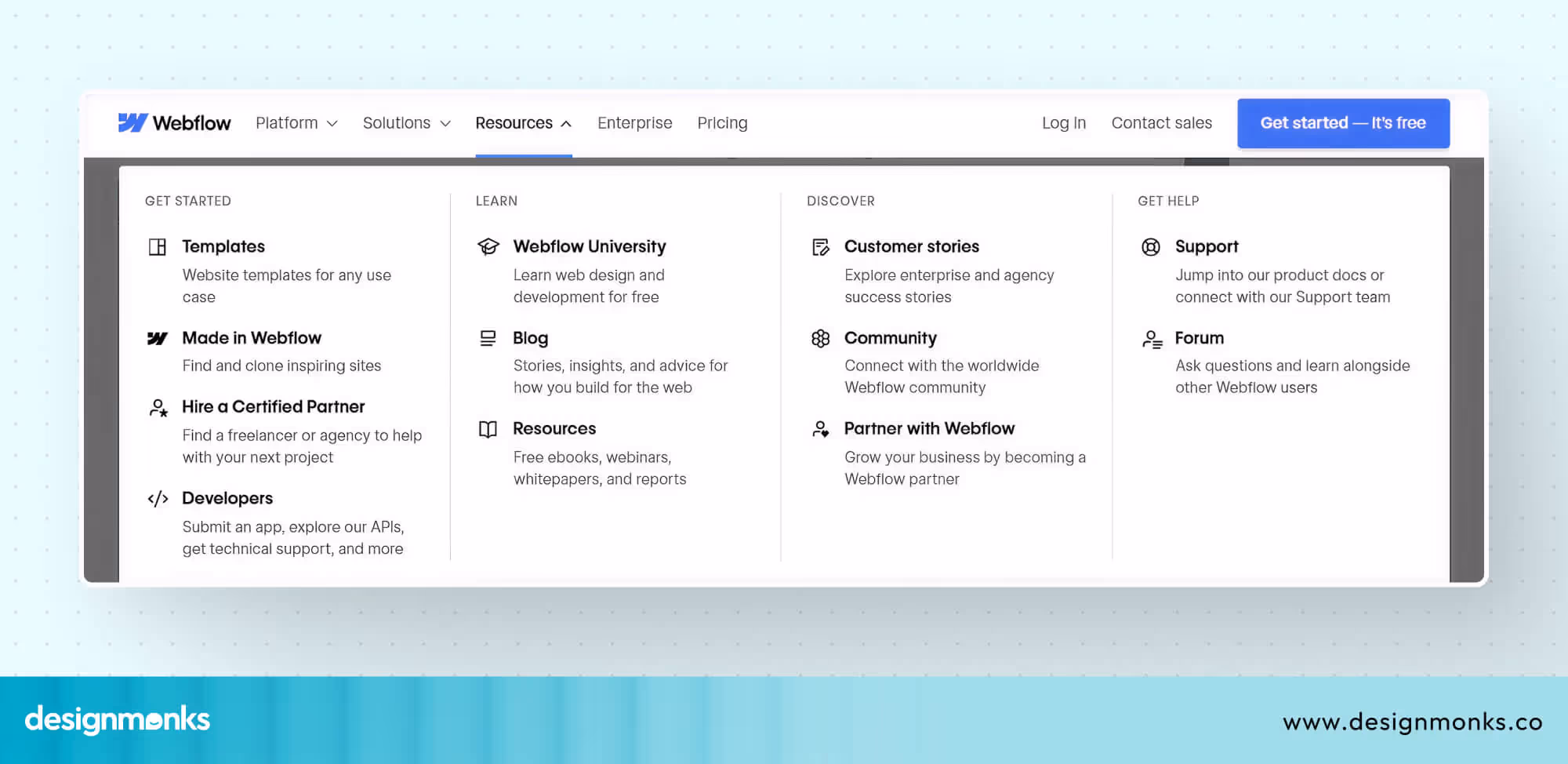Click the open-book Resources icon
Image resolution: width=1568 pixels, height=764 pixels.
pos(488,429)
